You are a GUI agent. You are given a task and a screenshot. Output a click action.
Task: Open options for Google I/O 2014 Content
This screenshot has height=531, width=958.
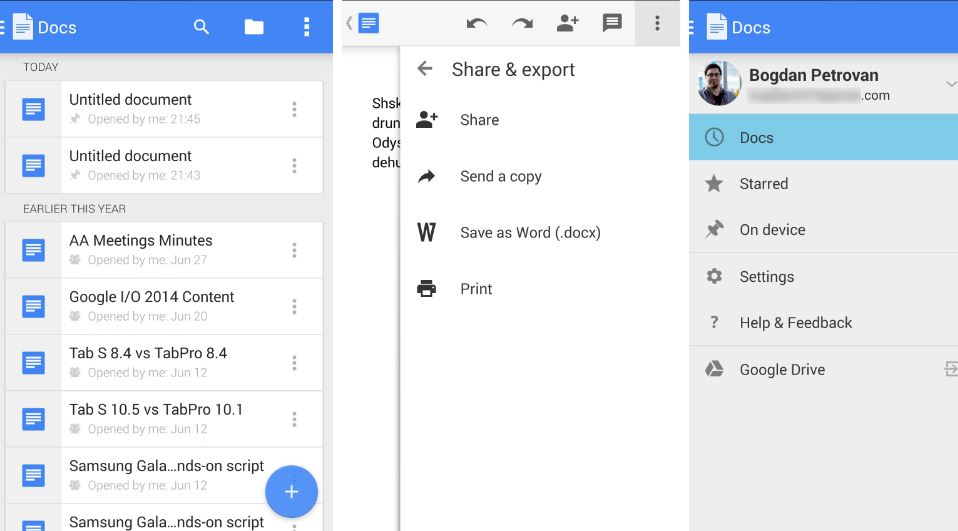(x=294, y=306)
